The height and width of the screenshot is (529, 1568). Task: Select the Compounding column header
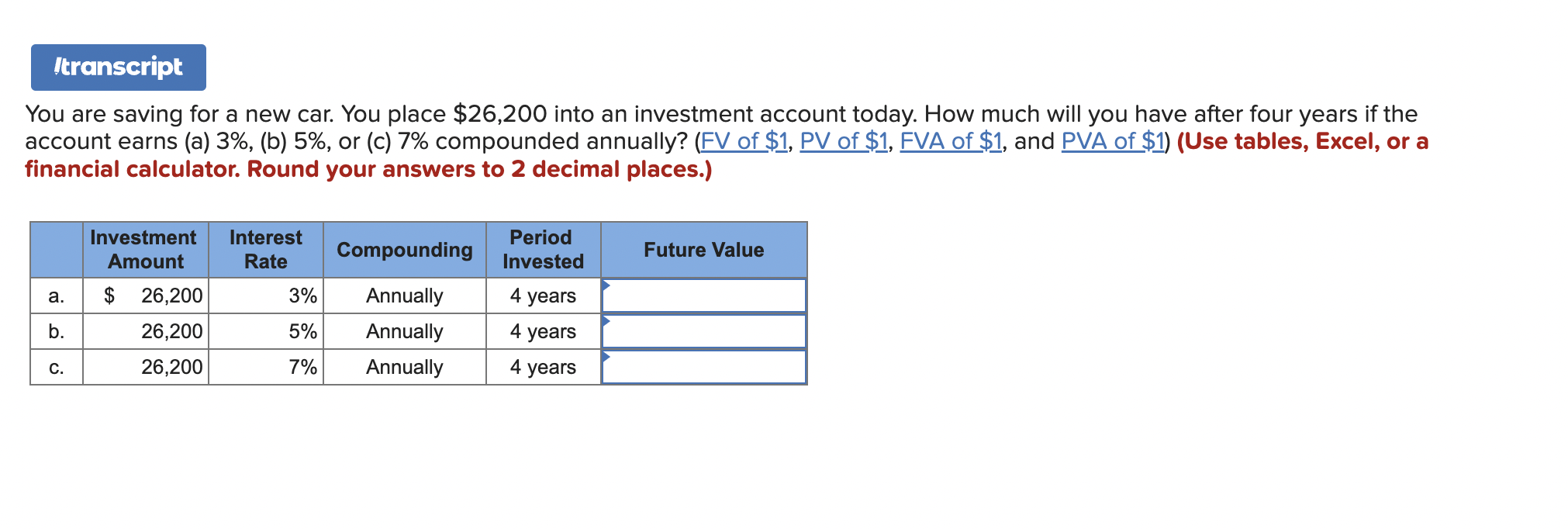coord(404,250)
